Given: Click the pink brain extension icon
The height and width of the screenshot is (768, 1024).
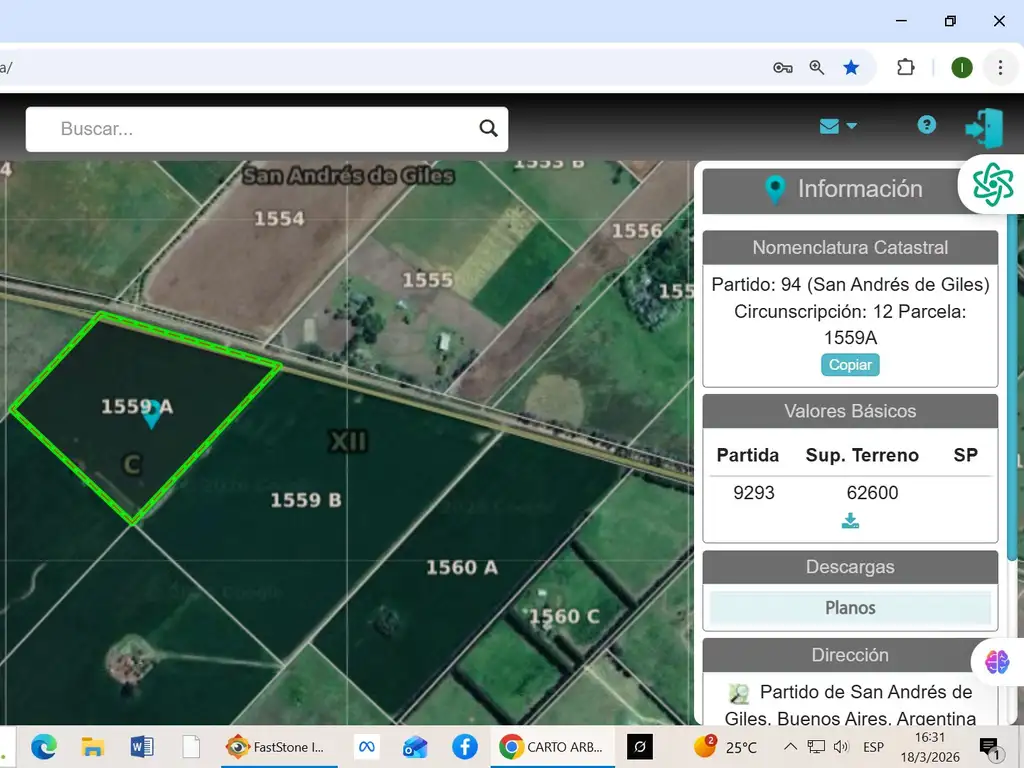Looking at the screenshot, I should [997, 661].
